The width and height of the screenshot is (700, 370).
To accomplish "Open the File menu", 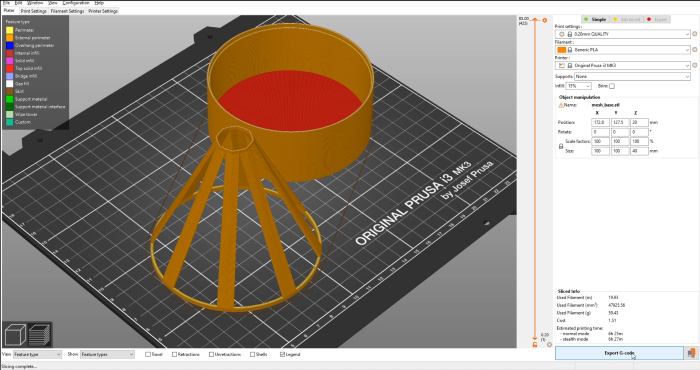I will [x=6, y=3].
